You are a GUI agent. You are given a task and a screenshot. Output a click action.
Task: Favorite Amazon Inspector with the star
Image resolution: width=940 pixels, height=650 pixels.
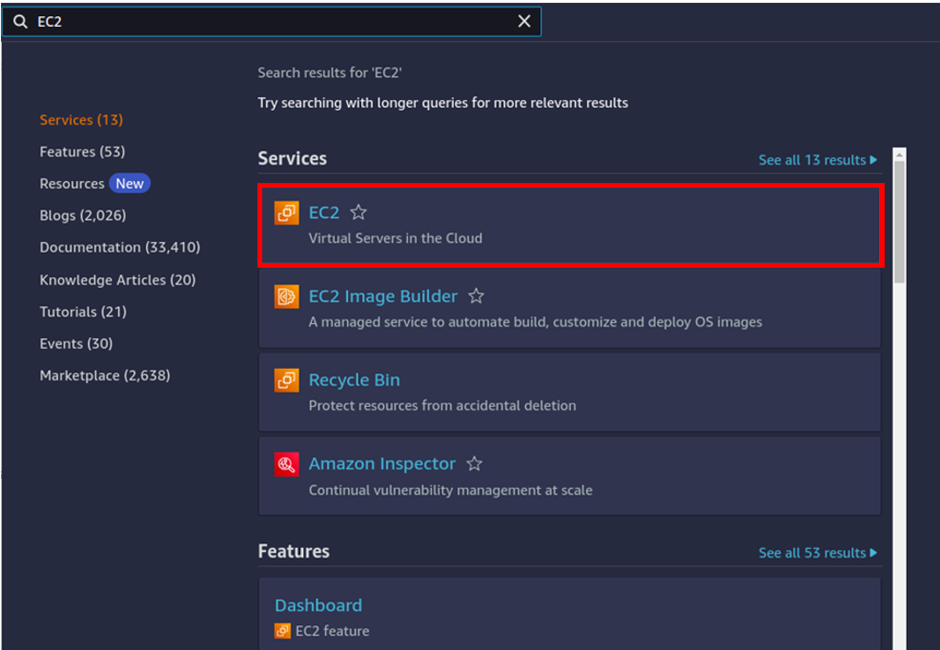[474, 464]
